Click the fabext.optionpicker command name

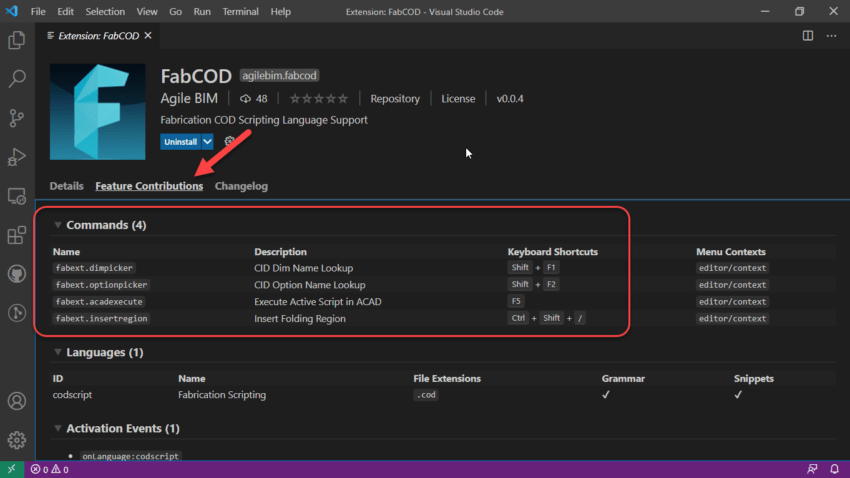(101, 285)
